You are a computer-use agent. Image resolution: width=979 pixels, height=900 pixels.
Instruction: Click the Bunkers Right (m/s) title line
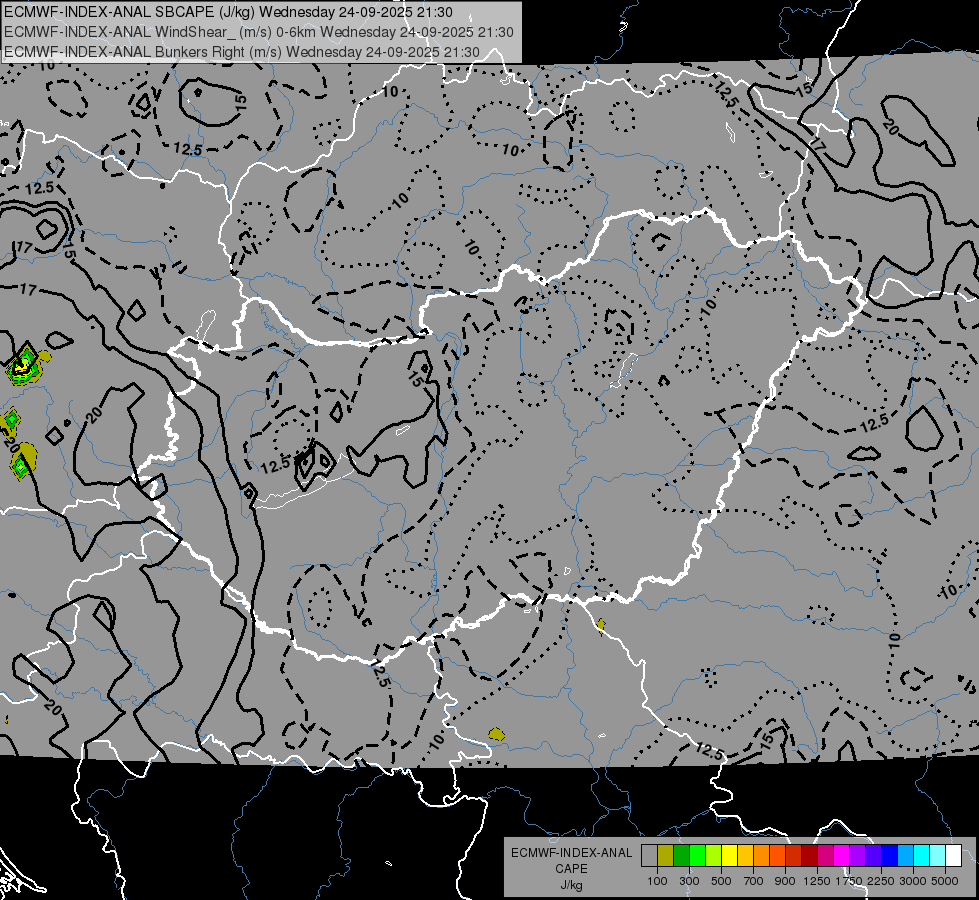[242, 52]
